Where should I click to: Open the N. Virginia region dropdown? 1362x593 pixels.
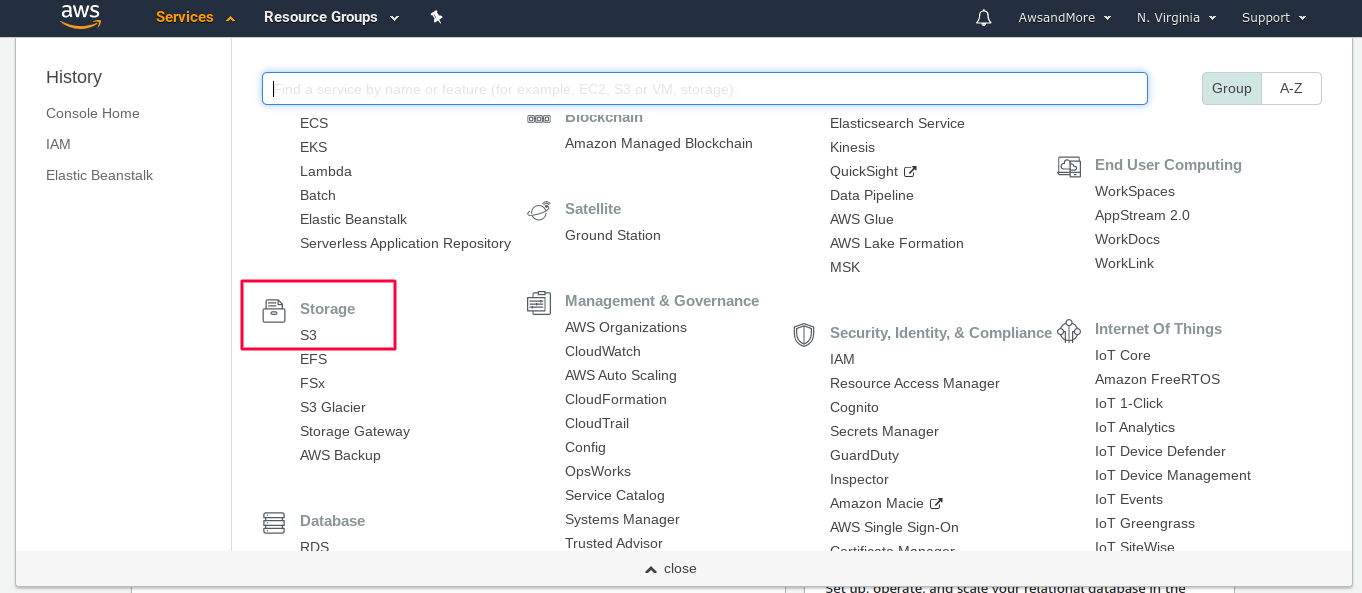pos(1176,18)
